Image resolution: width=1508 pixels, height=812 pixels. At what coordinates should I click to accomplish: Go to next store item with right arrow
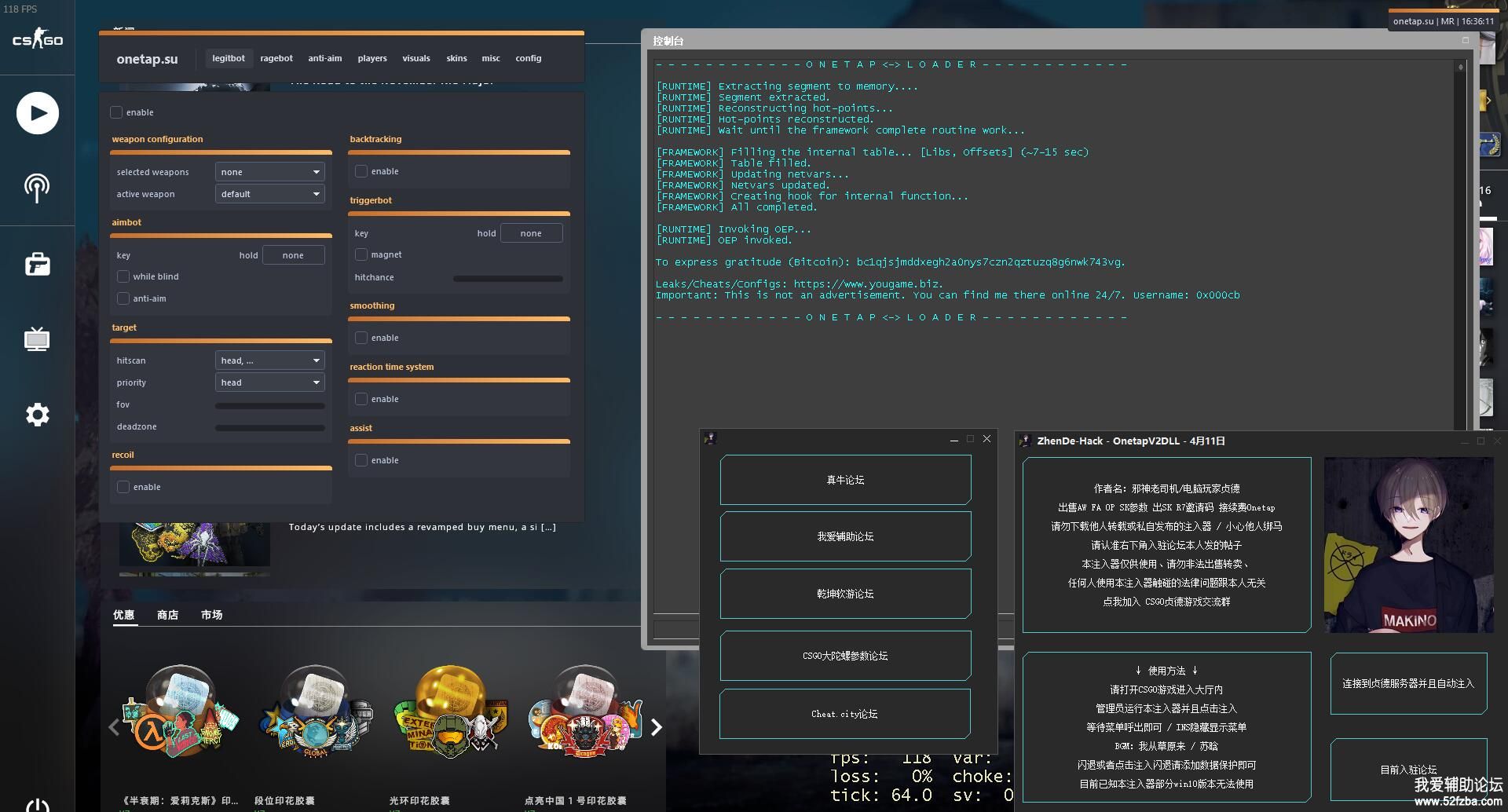tap(657, 727)
